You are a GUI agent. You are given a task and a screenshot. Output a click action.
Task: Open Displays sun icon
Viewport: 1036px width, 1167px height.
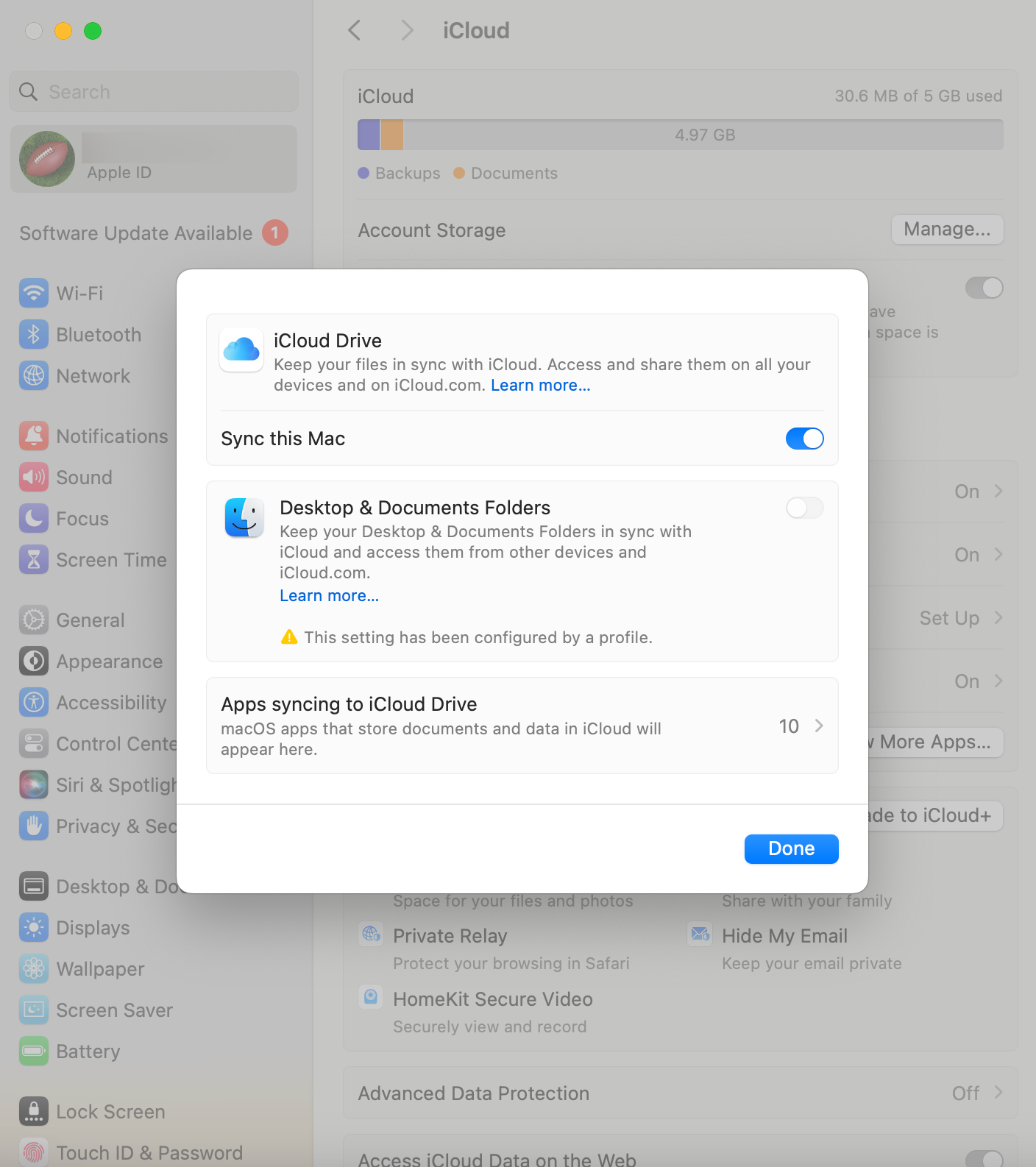click(x=34, y=927)
